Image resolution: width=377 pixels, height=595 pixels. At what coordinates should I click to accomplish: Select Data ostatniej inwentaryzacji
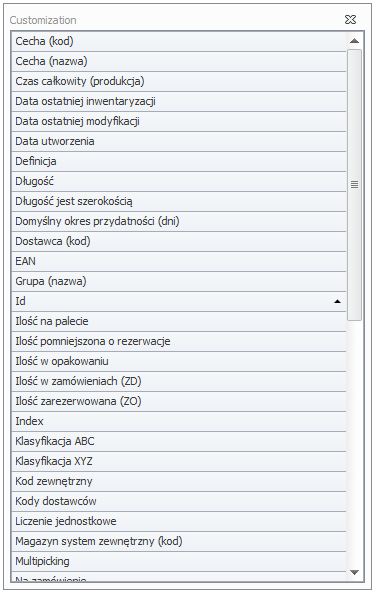click(179, 101)
